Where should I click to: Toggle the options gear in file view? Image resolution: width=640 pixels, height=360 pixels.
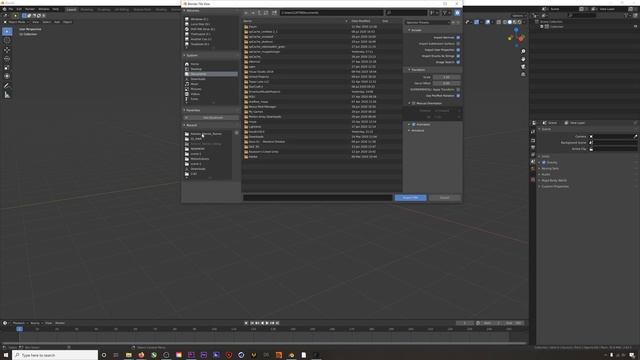point(457,13)
